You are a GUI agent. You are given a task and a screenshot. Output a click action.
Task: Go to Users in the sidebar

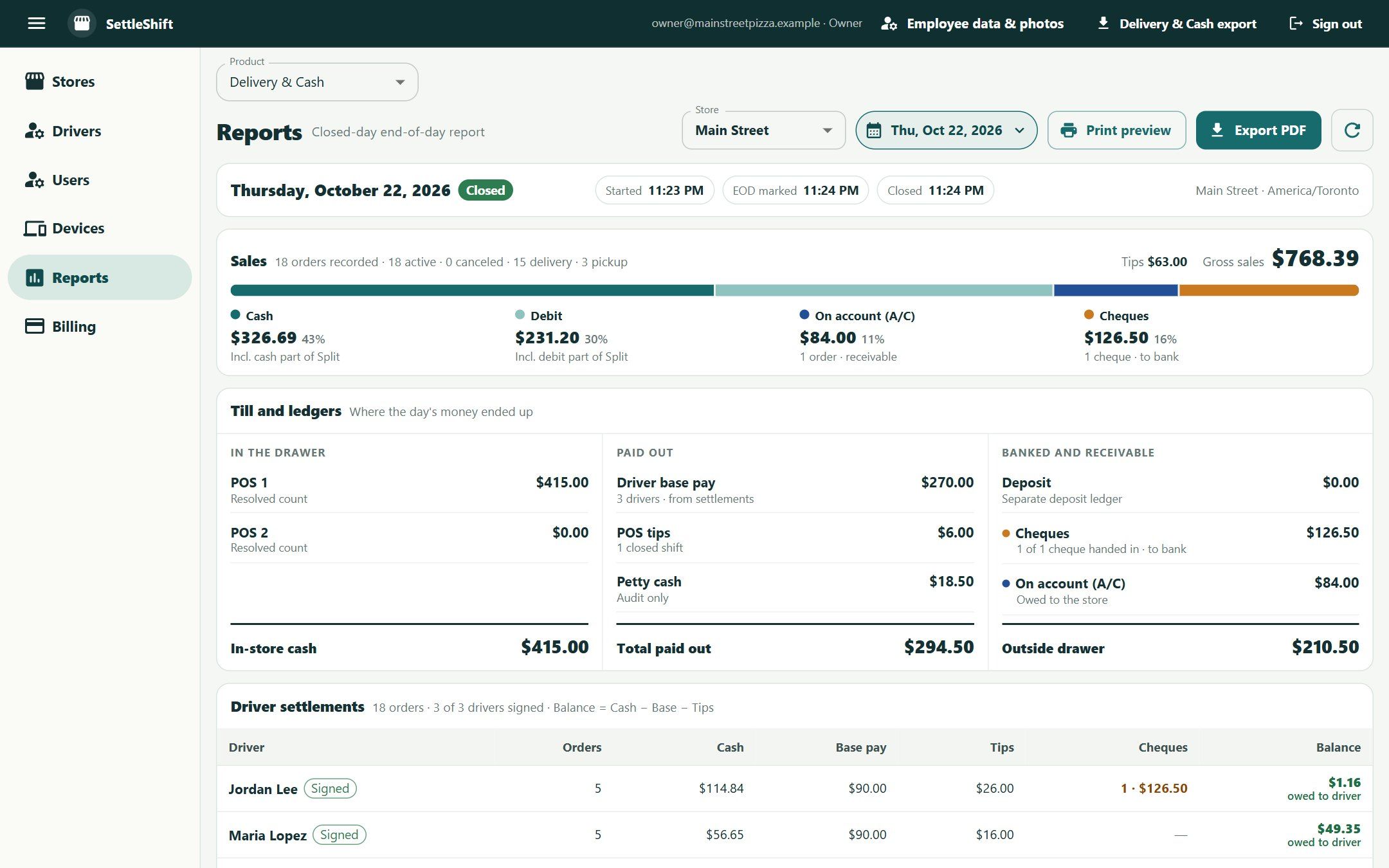pyautogui.click(x=100, y=179)
